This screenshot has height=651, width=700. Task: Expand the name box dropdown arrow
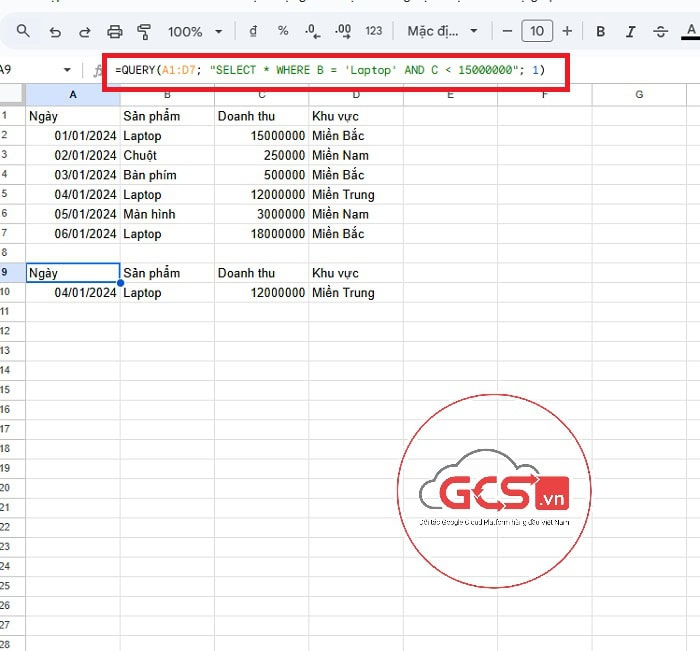point(68,70)
